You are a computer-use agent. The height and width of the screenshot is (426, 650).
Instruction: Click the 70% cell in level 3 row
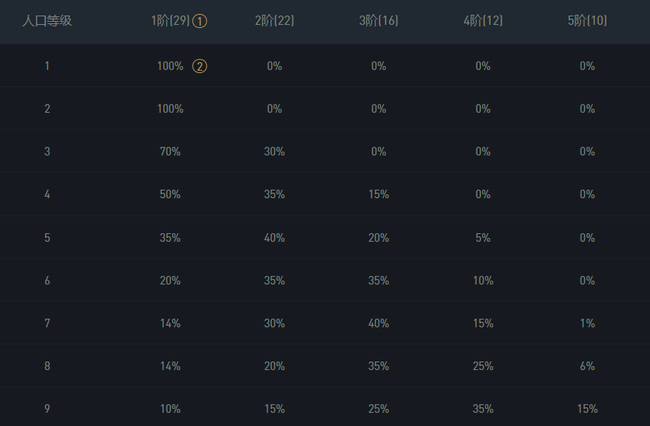[x=170, y=152]
